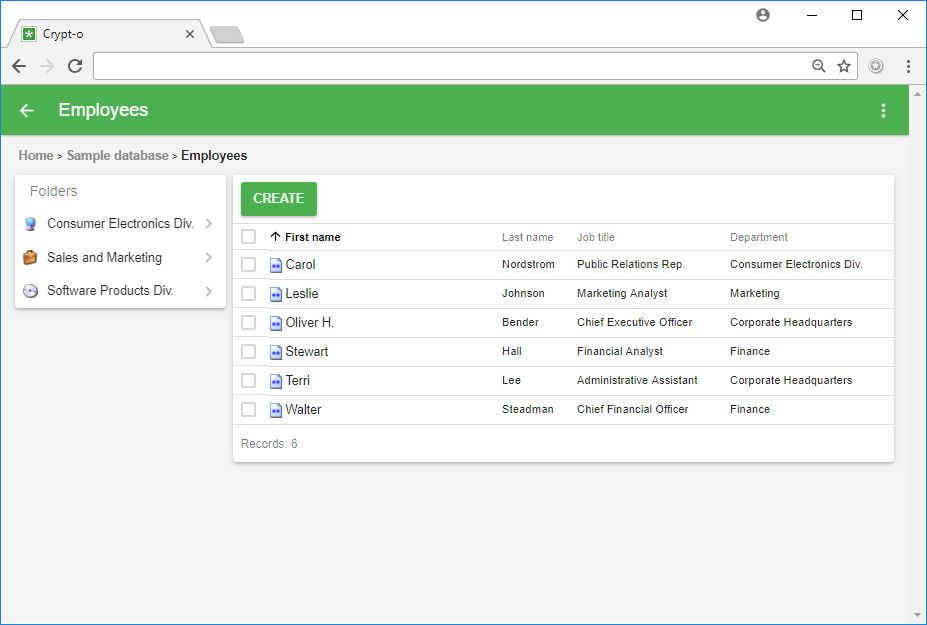This screenshot has height=625, width=927.
Task: Check the box for Walter's row
Action: 248,409
